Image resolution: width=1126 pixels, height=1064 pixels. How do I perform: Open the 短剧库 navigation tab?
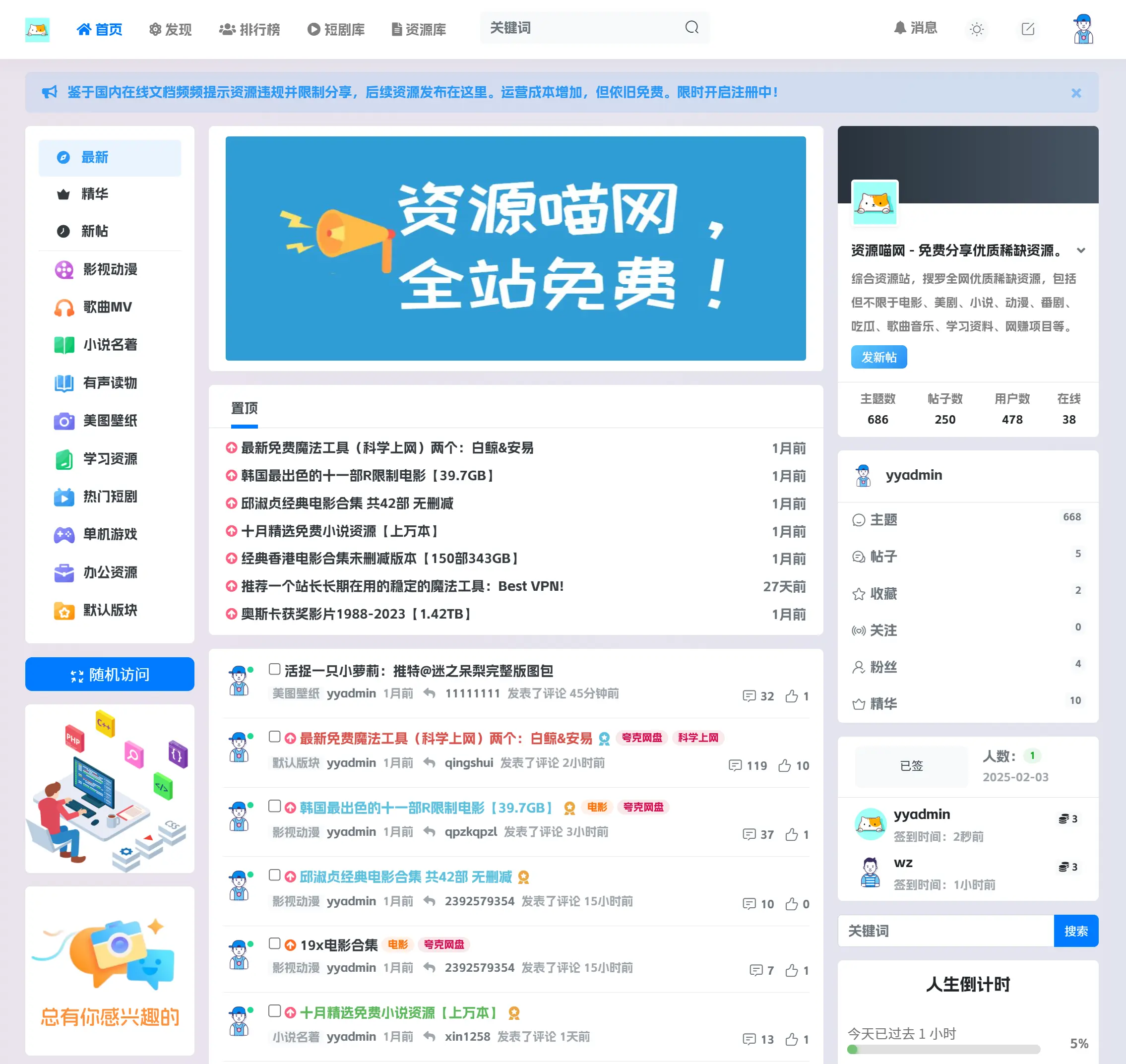coord(336,29)
